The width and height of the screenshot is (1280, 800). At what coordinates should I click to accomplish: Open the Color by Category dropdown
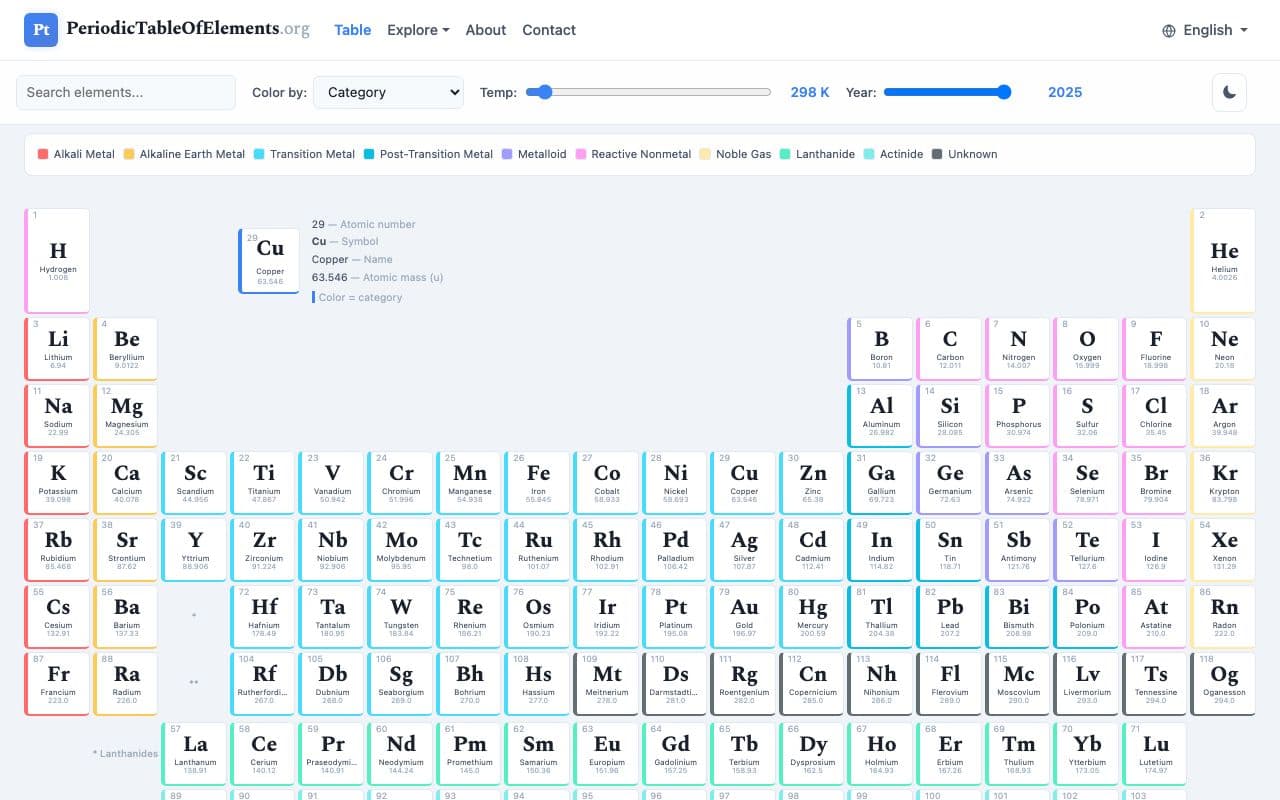coord(388,92)
